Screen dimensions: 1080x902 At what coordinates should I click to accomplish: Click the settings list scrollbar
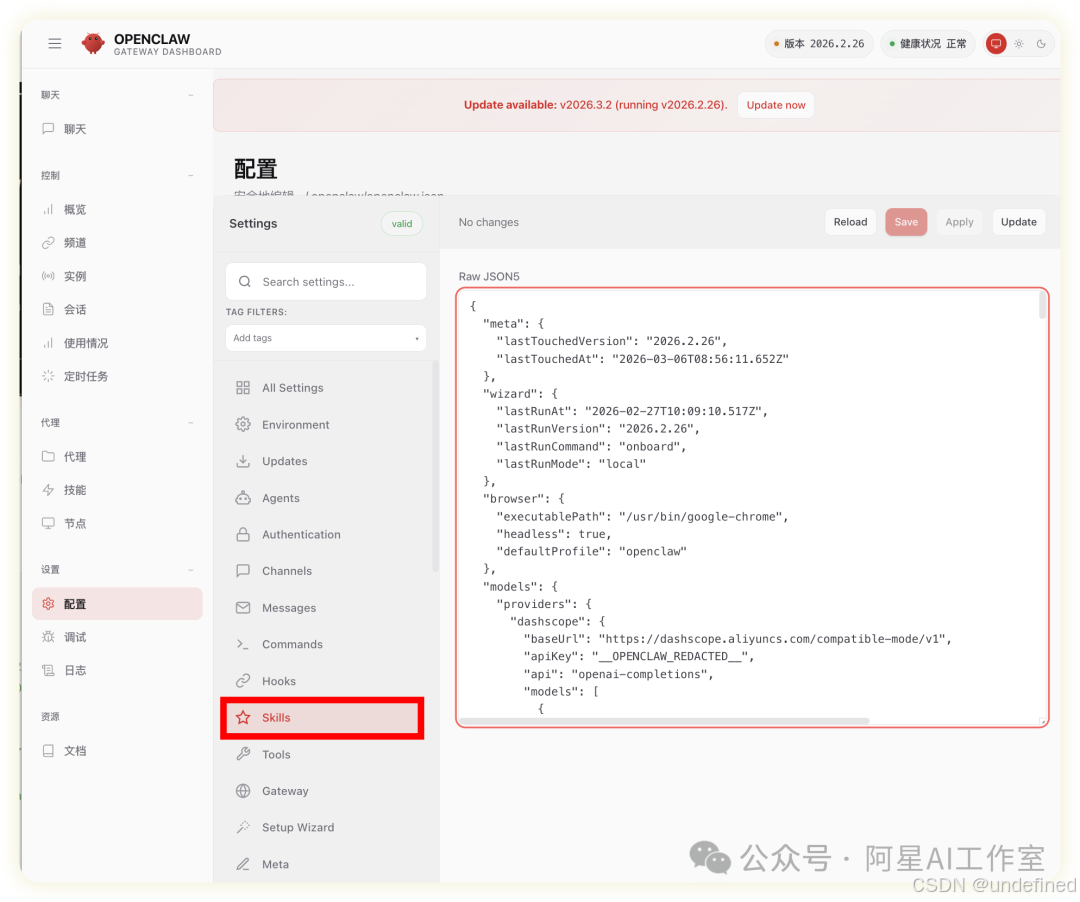[x=435, y=466]
